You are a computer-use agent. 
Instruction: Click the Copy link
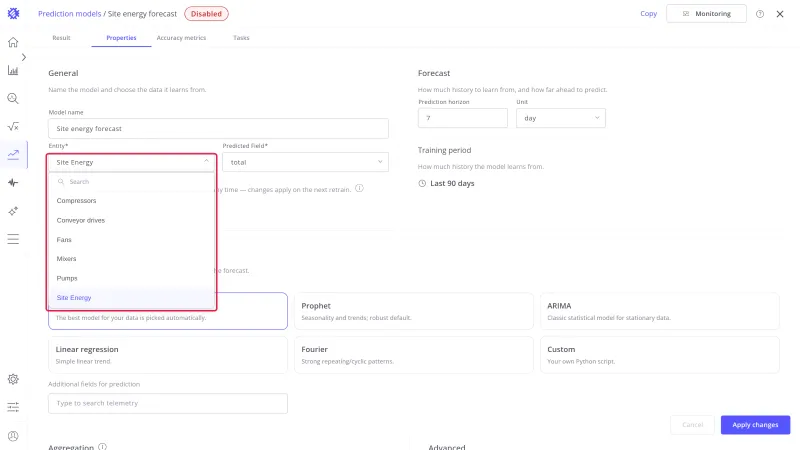click(648, 14)
